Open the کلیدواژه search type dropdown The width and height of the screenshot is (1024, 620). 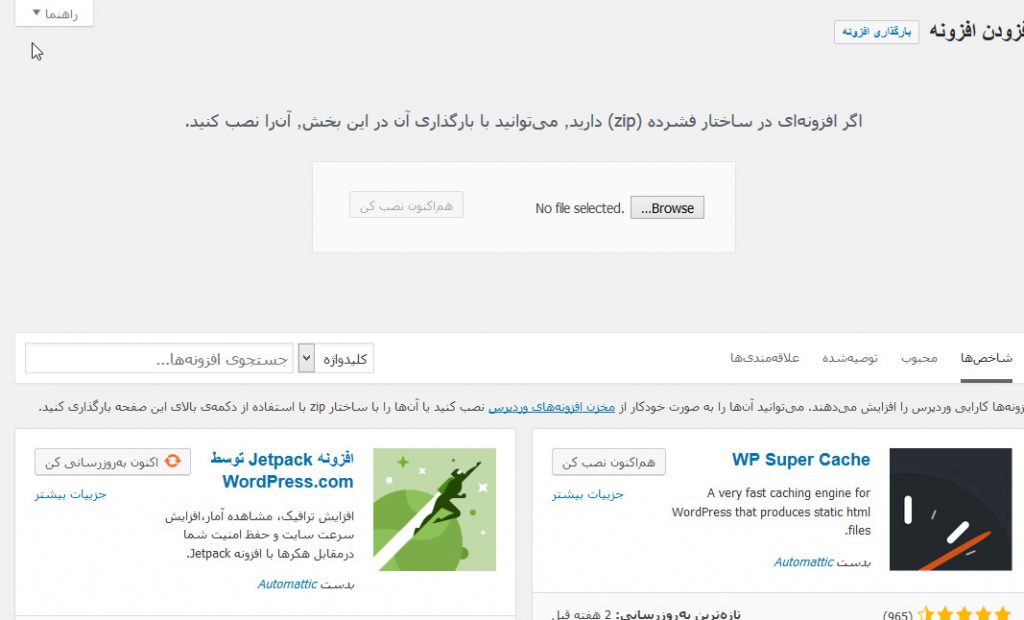click(x=336, y=359)
